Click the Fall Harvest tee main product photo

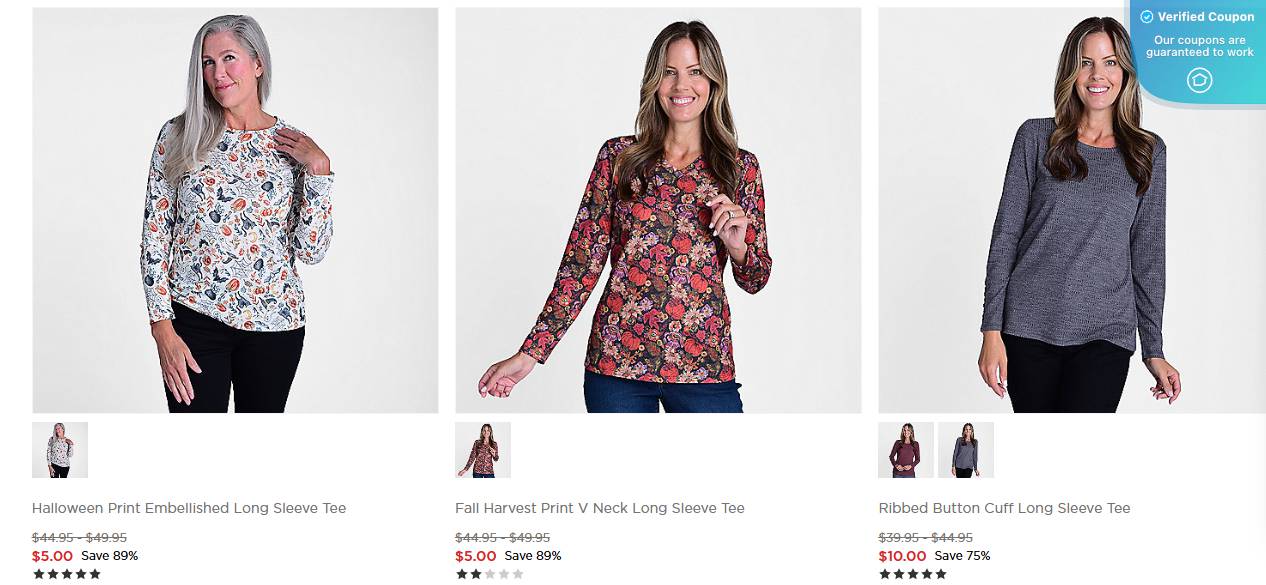pos(658,210)
